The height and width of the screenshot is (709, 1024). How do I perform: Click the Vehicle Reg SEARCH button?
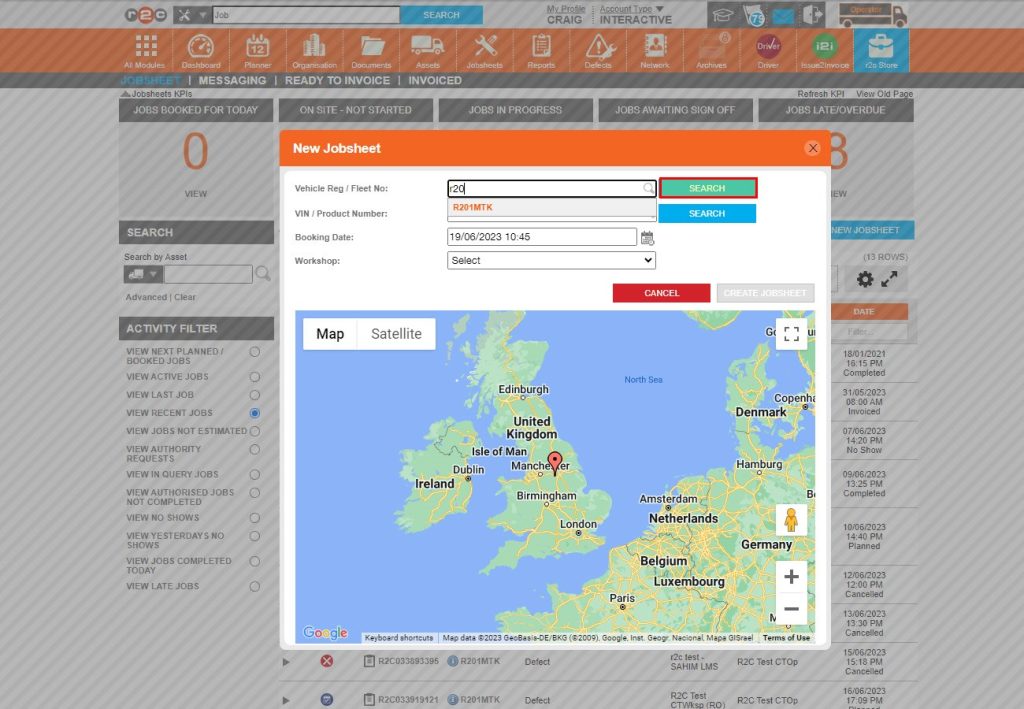(707, 187)
